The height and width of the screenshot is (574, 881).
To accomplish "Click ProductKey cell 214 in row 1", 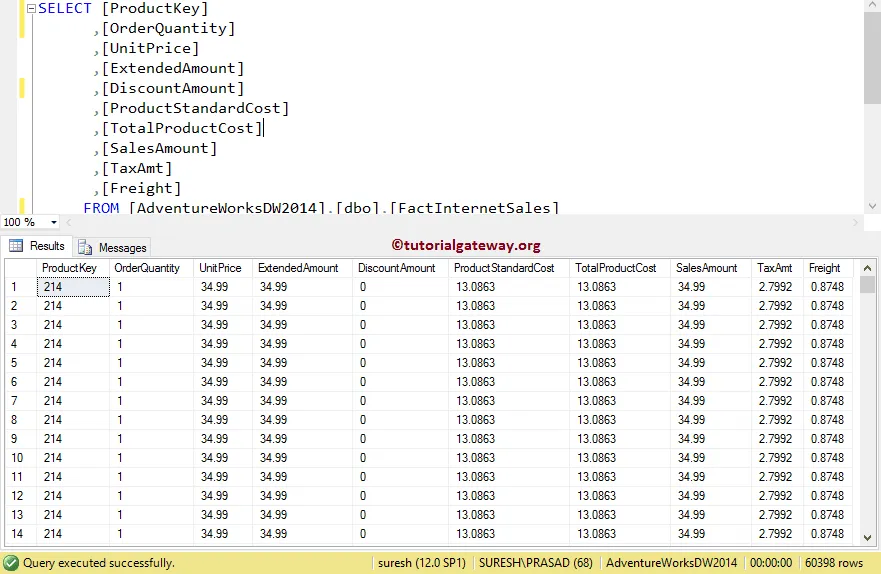I will point(73,287).
